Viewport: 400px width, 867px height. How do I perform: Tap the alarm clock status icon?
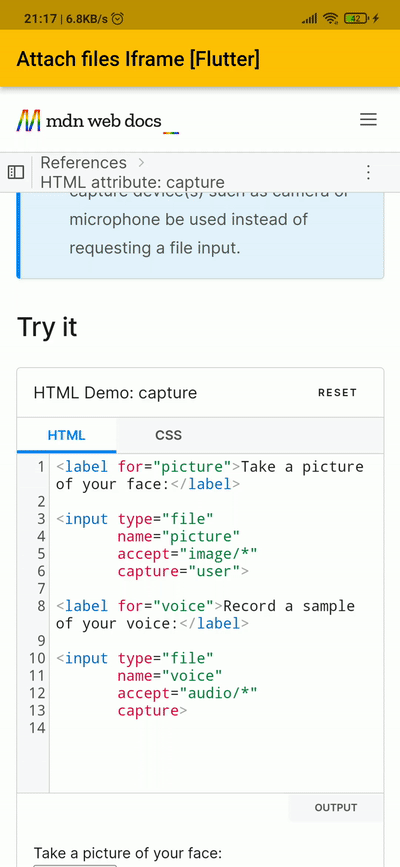(x=117, y=19)
